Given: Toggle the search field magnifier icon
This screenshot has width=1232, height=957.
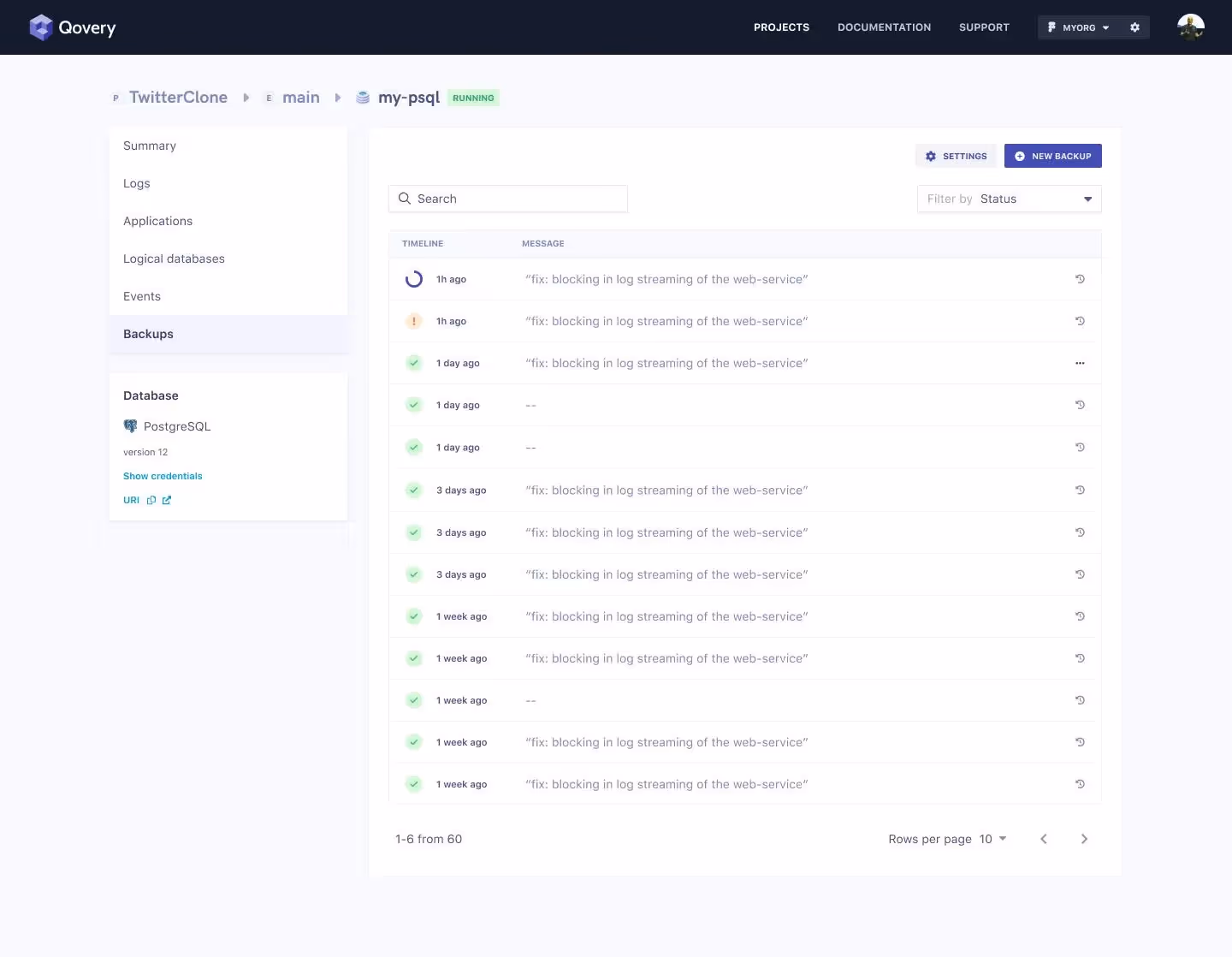Looking at the screenshot, I should (404, 199).
